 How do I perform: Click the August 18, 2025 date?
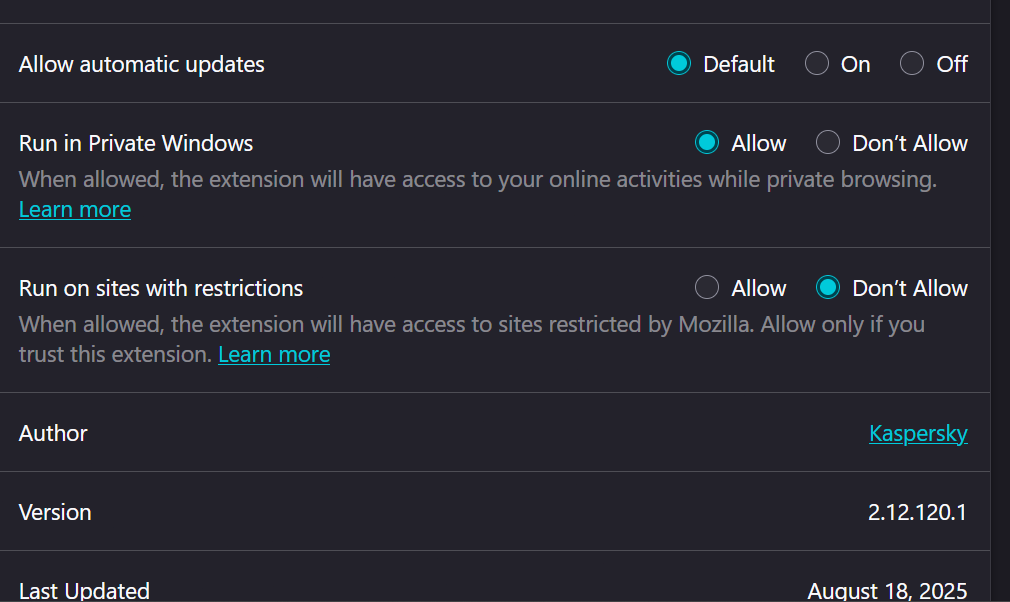click(887, 590)
